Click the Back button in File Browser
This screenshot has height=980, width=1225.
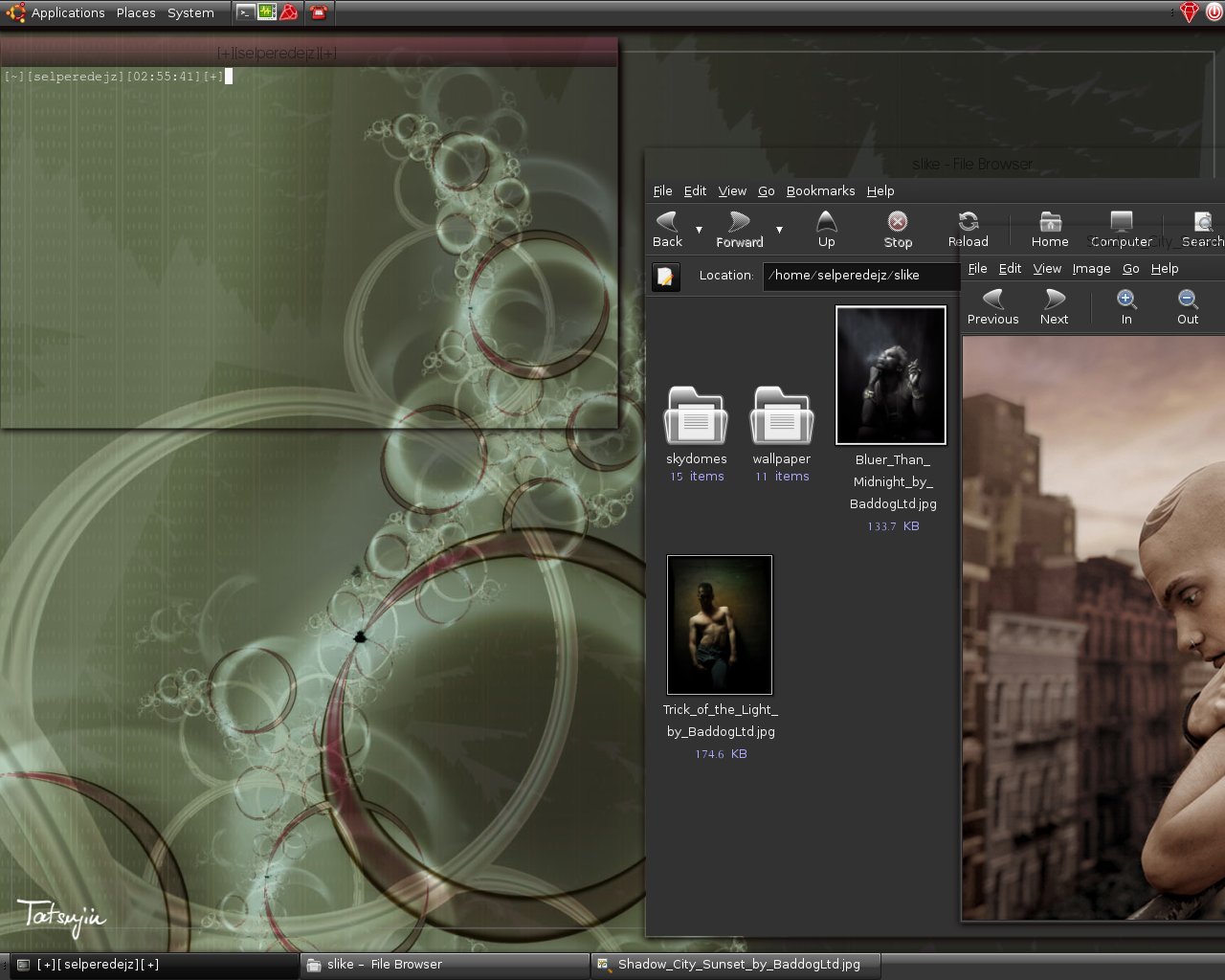click(667, 230)
